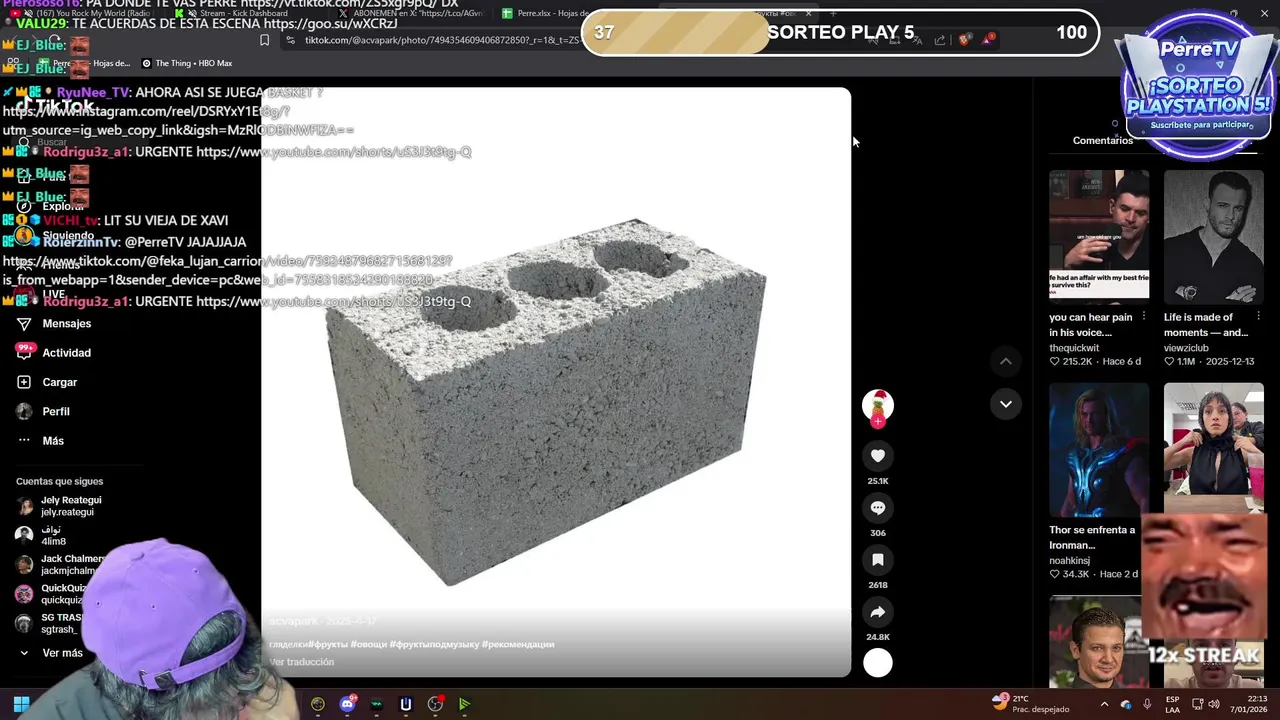Click the QuickQuiz account avatar
Viewport: 1280px width, 720px height.
point(24,594)
